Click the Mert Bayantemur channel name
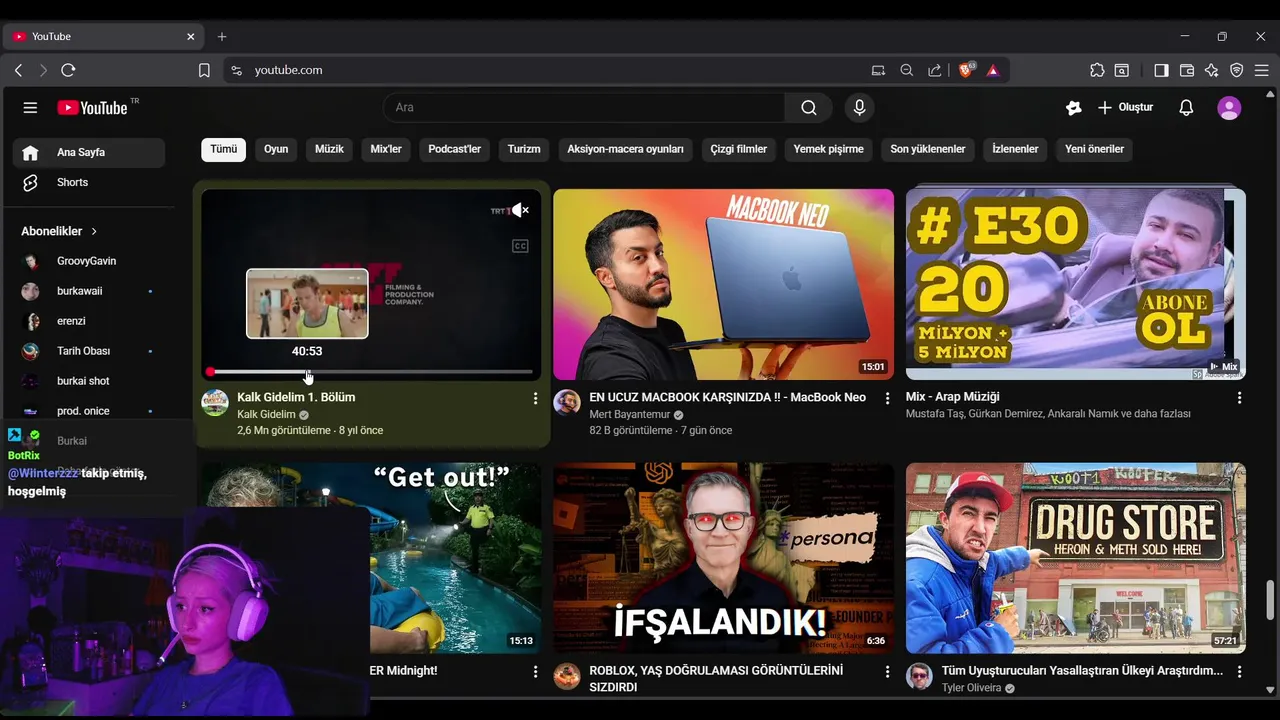 [x=632, y=415]
